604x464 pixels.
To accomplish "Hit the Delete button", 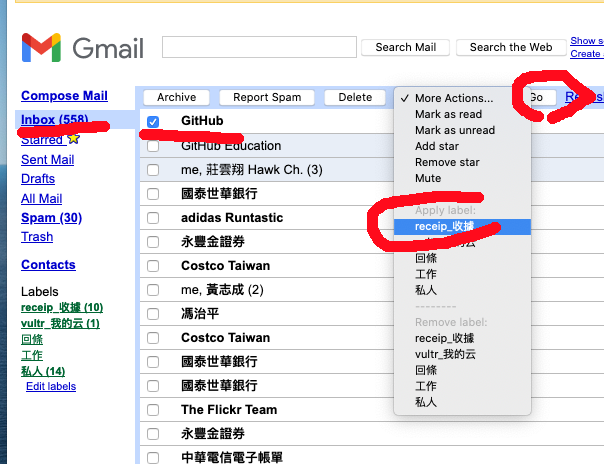I will 355,97.
